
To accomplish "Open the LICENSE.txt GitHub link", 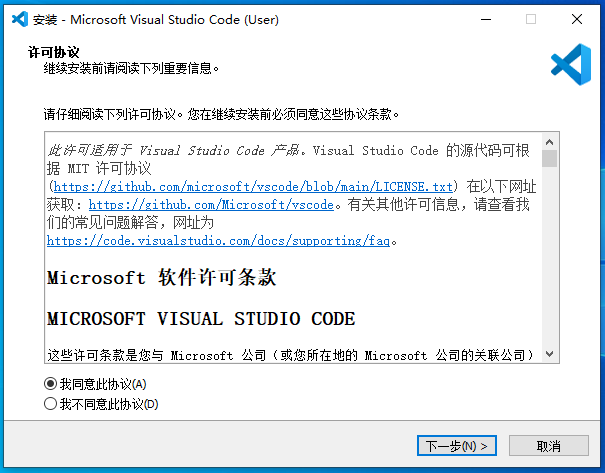I will 253,187.
